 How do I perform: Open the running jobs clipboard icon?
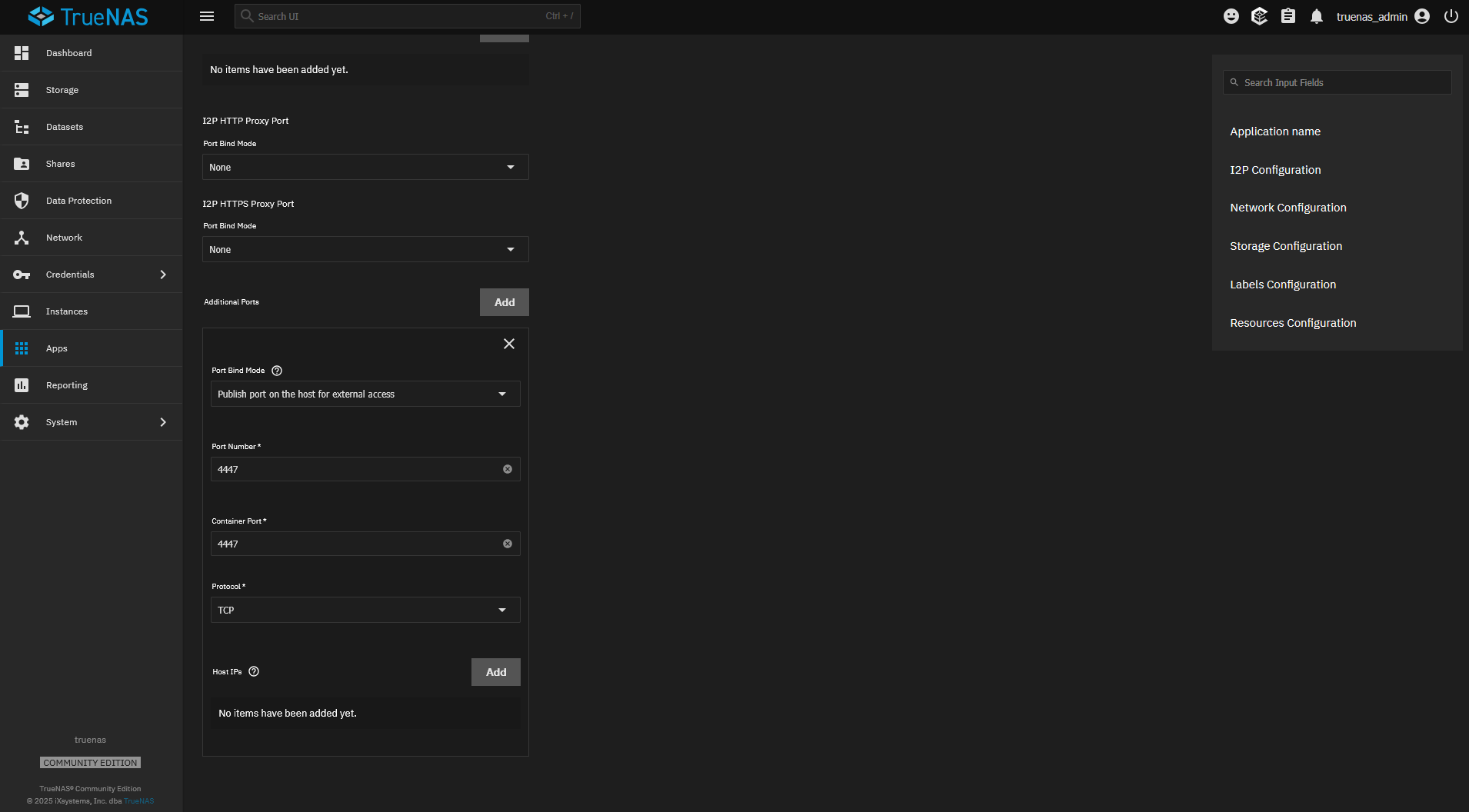pos(1288,15)
